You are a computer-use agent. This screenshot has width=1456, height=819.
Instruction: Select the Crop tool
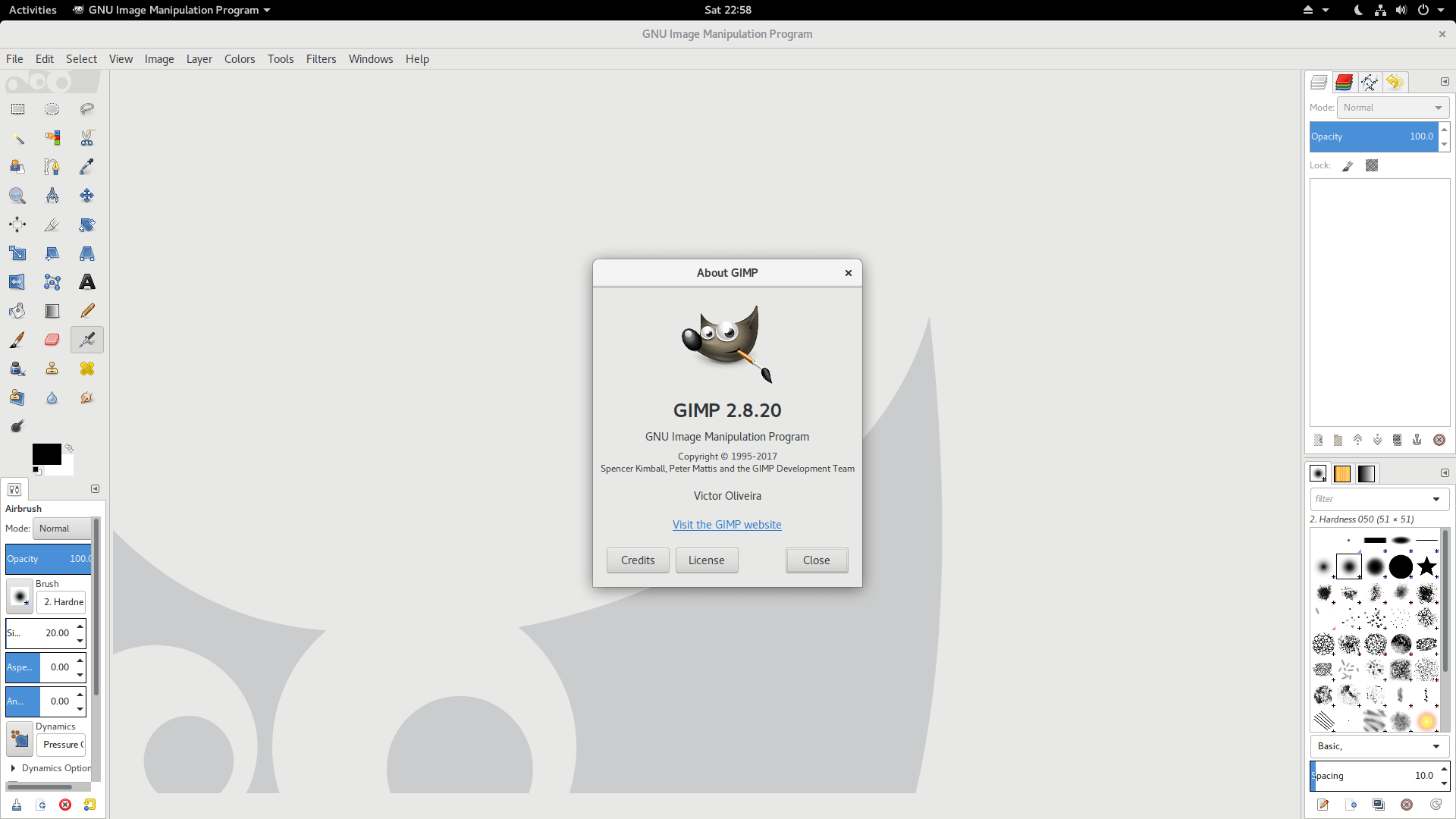tap(52, 224)
